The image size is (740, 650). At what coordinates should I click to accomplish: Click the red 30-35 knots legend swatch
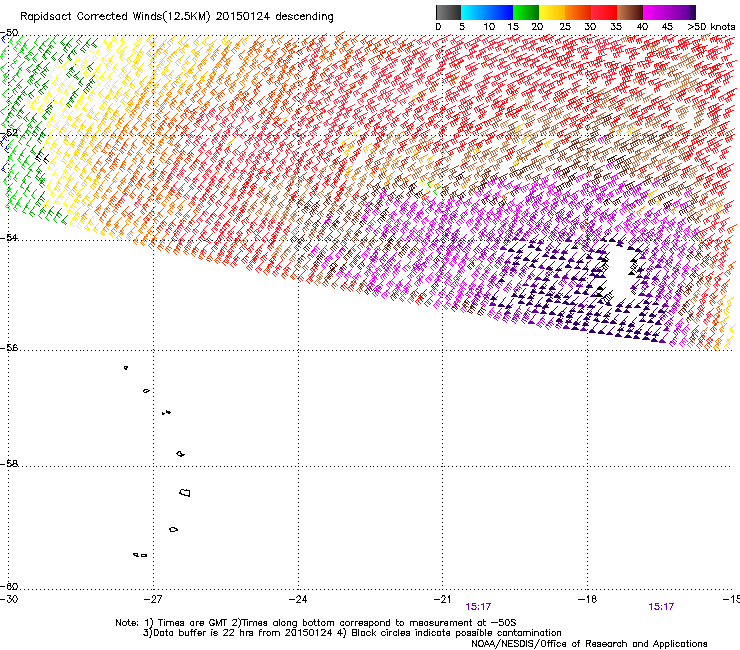(x=604, y=12)
